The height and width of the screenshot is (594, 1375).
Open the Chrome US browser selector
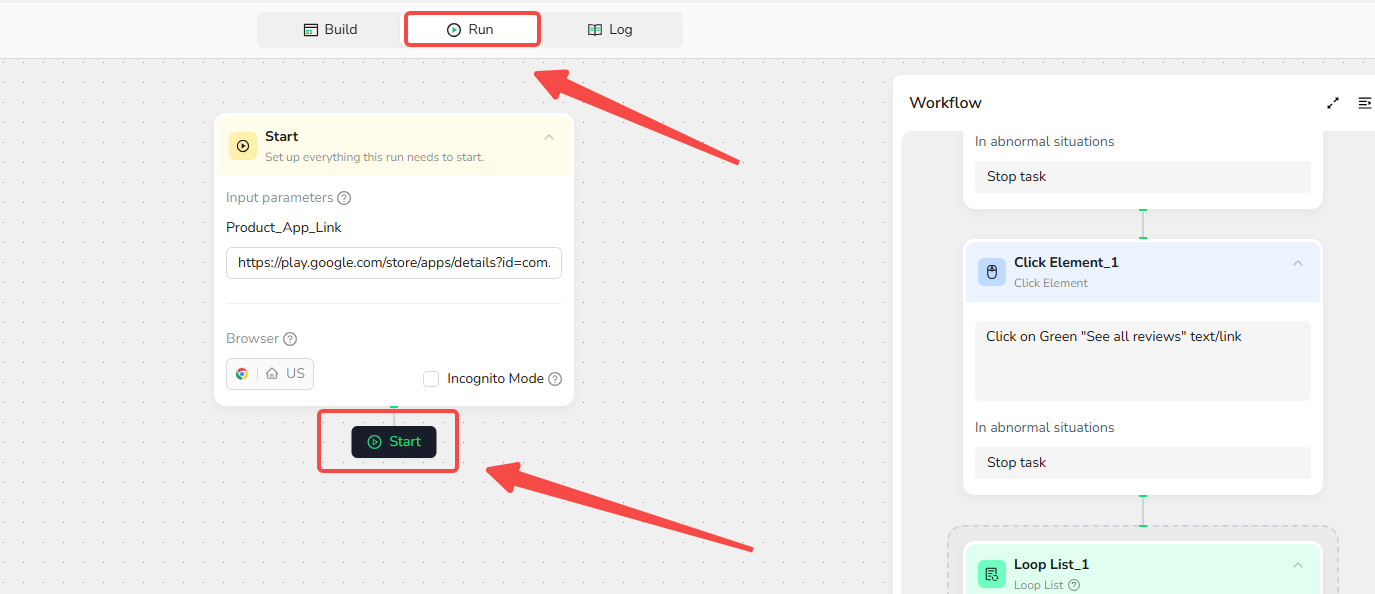270,373
